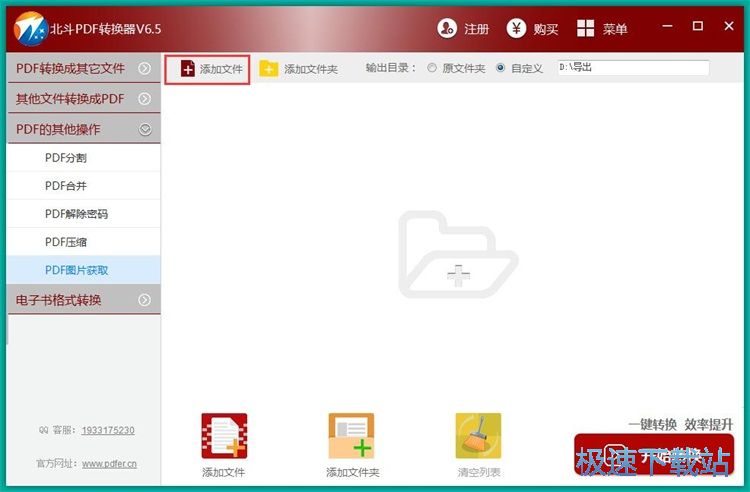This screenshot has width=750, height=492.
Task: Click the 电子书格式转换 header text
Action: [58, 300]
